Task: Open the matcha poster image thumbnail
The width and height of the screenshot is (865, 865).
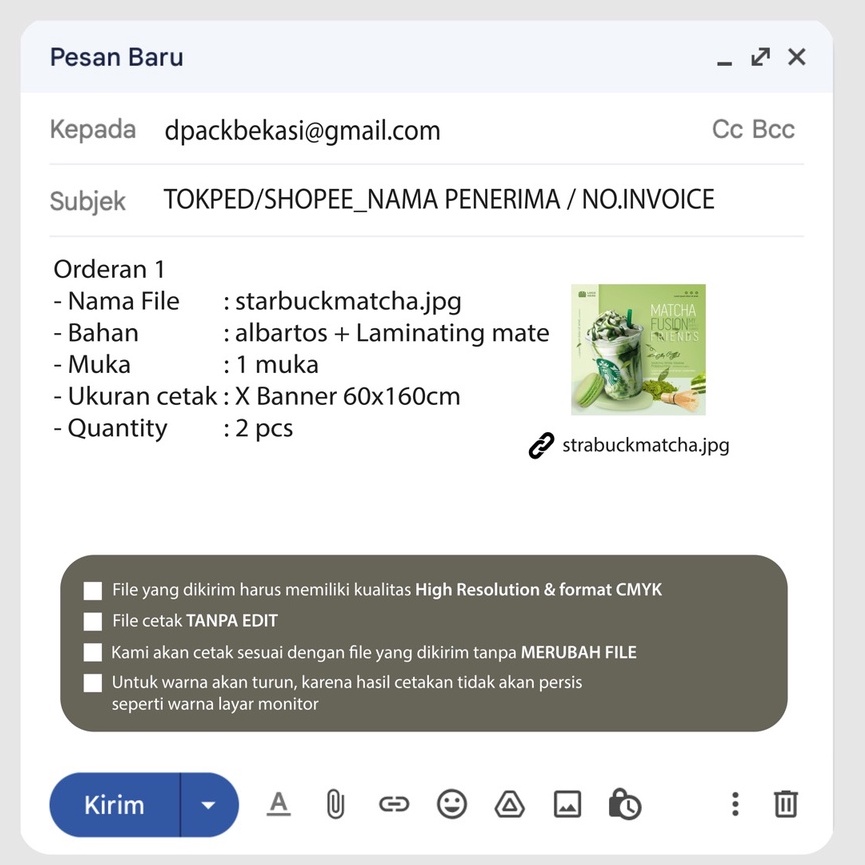Action: pyautogui.click(x=638, y=349)
